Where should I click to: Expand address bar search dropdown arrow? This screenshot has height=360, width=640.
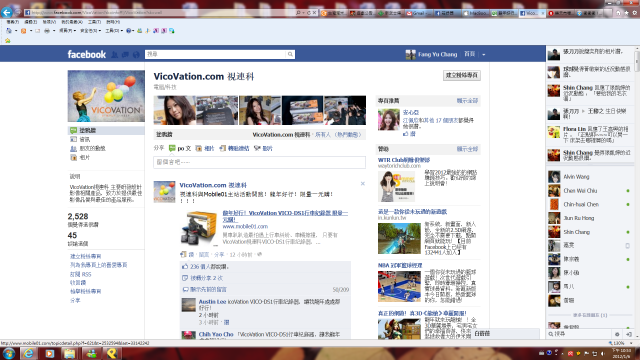[x=303, y=13]
